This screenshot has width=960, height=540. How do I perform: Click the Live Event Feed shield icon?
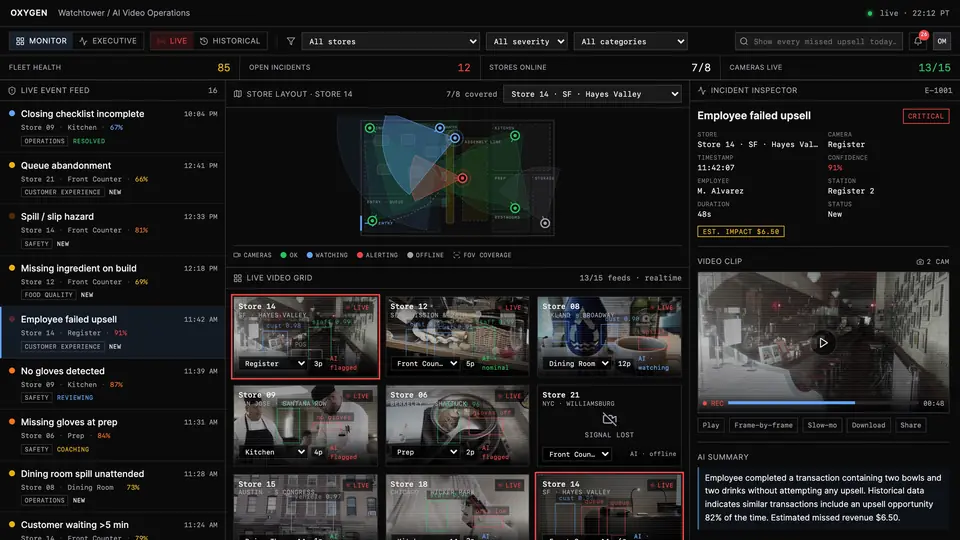12,91
